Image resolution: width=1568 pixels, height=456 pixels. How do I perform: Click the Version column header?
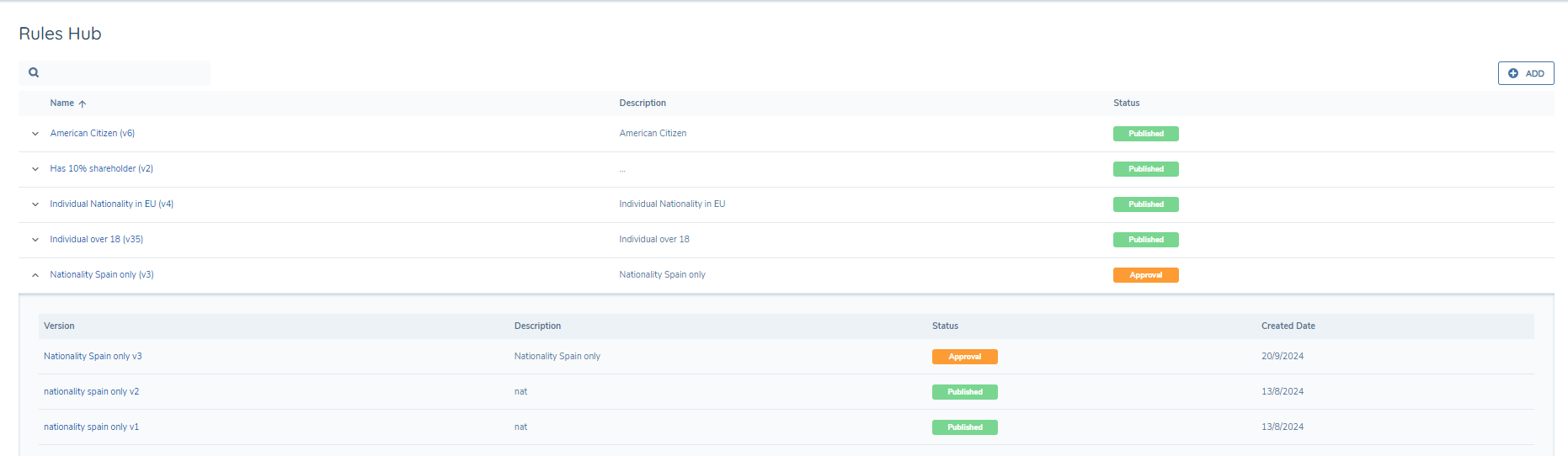coord(59,326)
